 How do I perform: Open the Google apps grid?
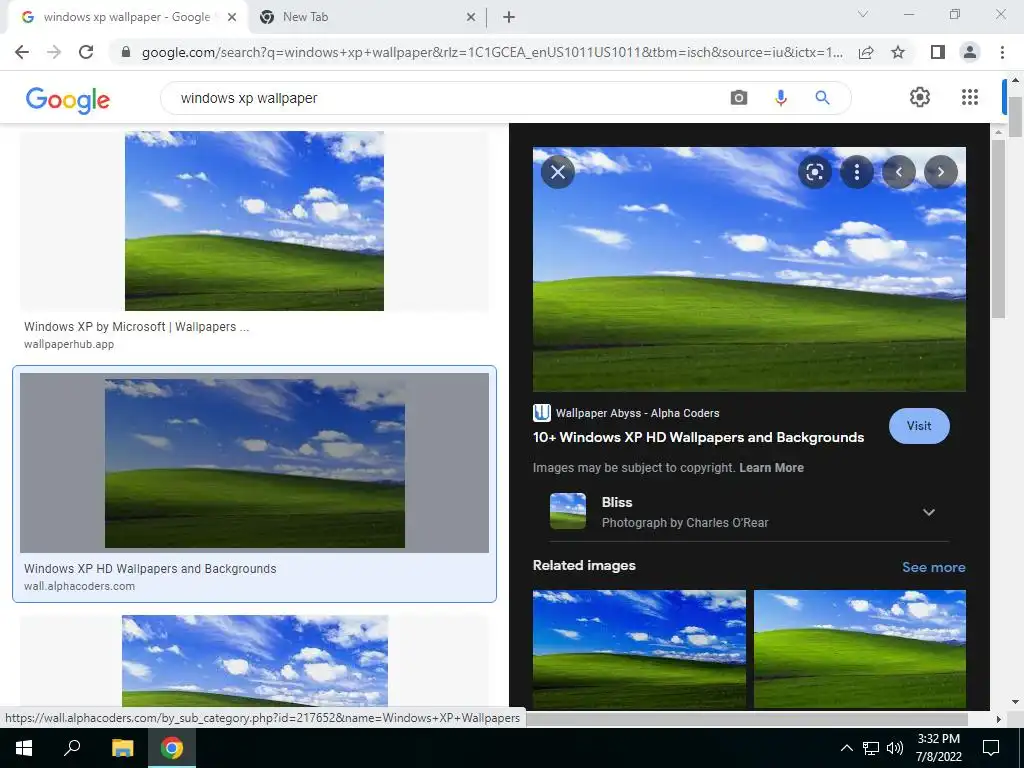(970, 97)
